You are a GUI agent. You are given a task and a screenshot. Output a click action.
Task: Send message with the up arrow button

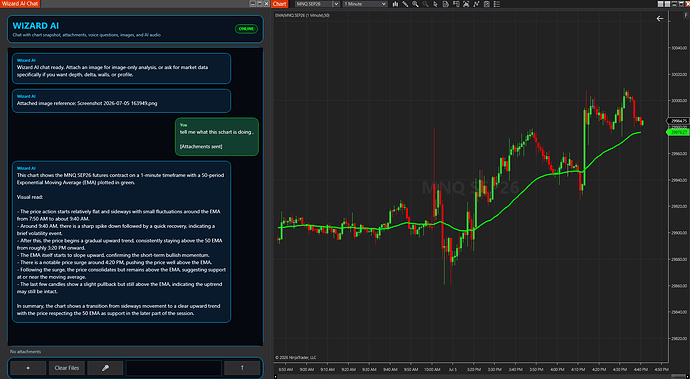tap(242, 368)
